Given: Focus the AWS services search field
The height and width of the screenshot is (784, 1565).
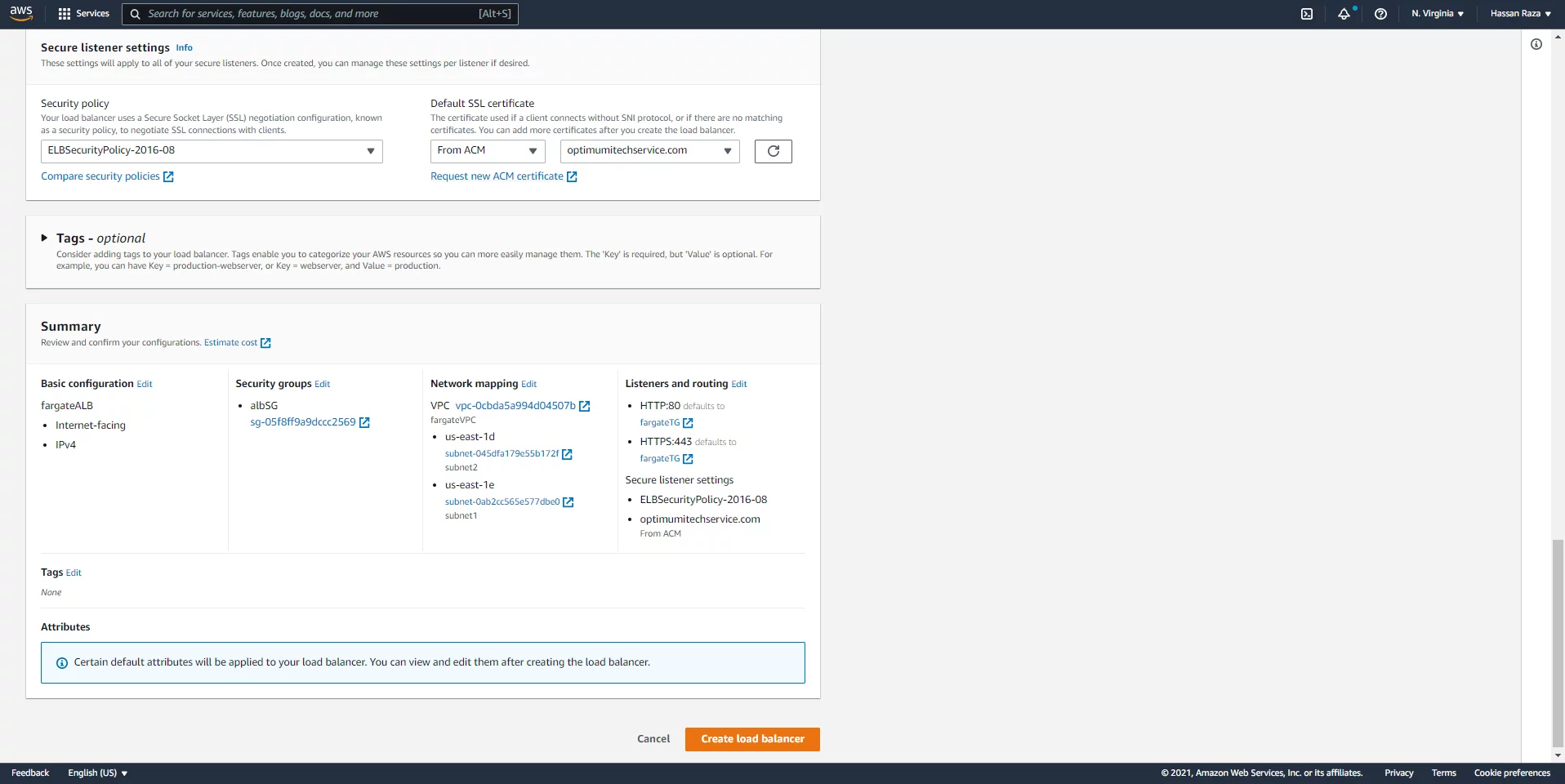Looking at the screenshot, I should point(320,14).
